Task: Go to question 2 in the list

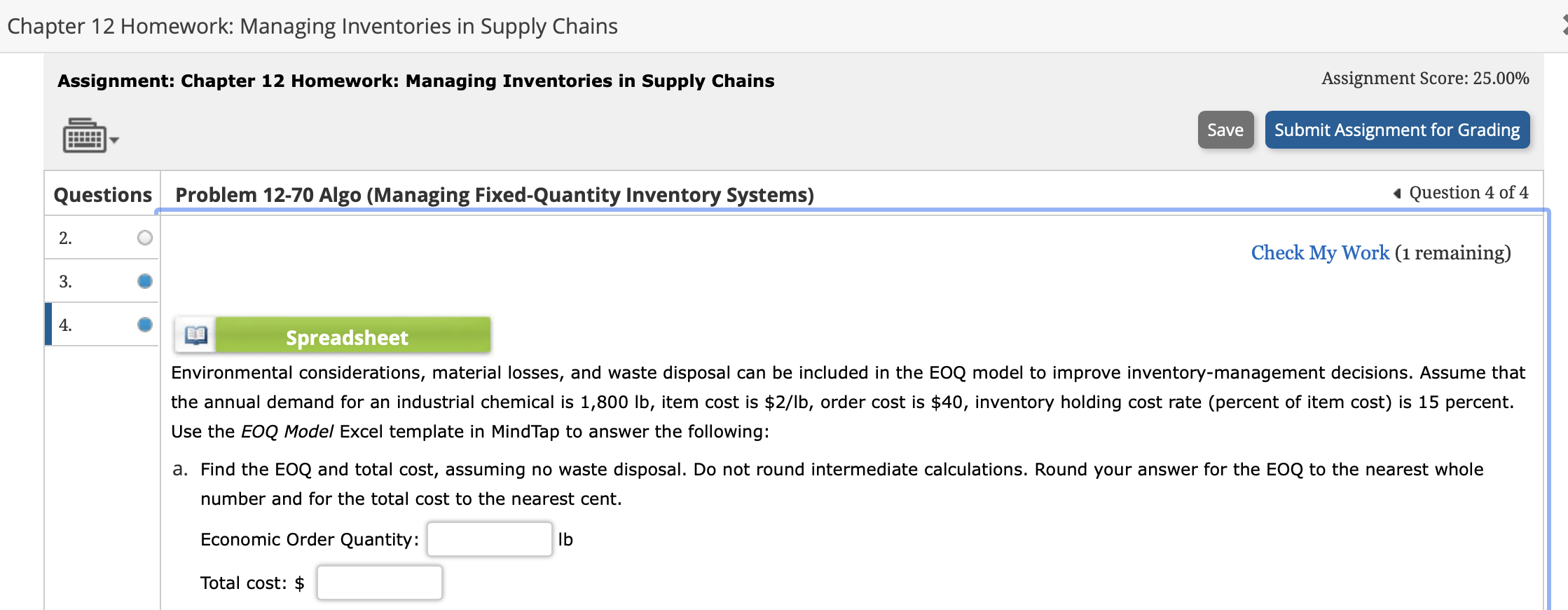Action: point(66,238)
